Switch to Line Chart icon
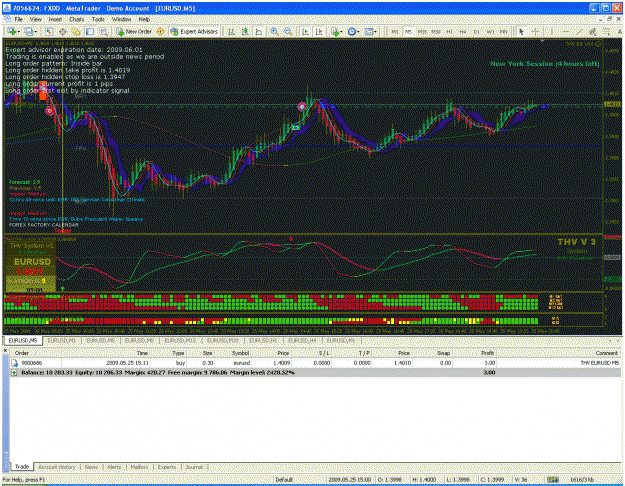The image size is (625, 486). pyautogui.click(x=259, y=31)
